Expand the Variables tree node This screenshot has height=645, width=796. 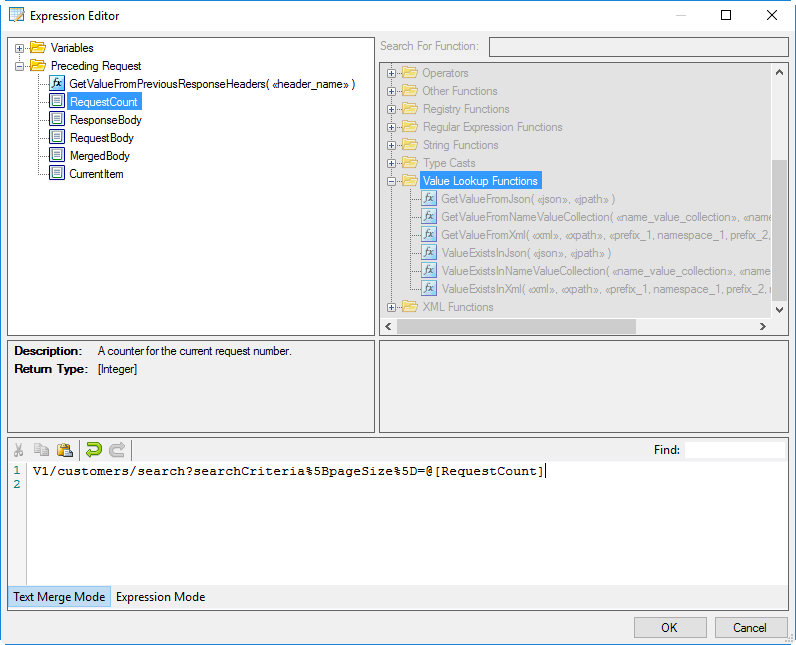[19, 48]
